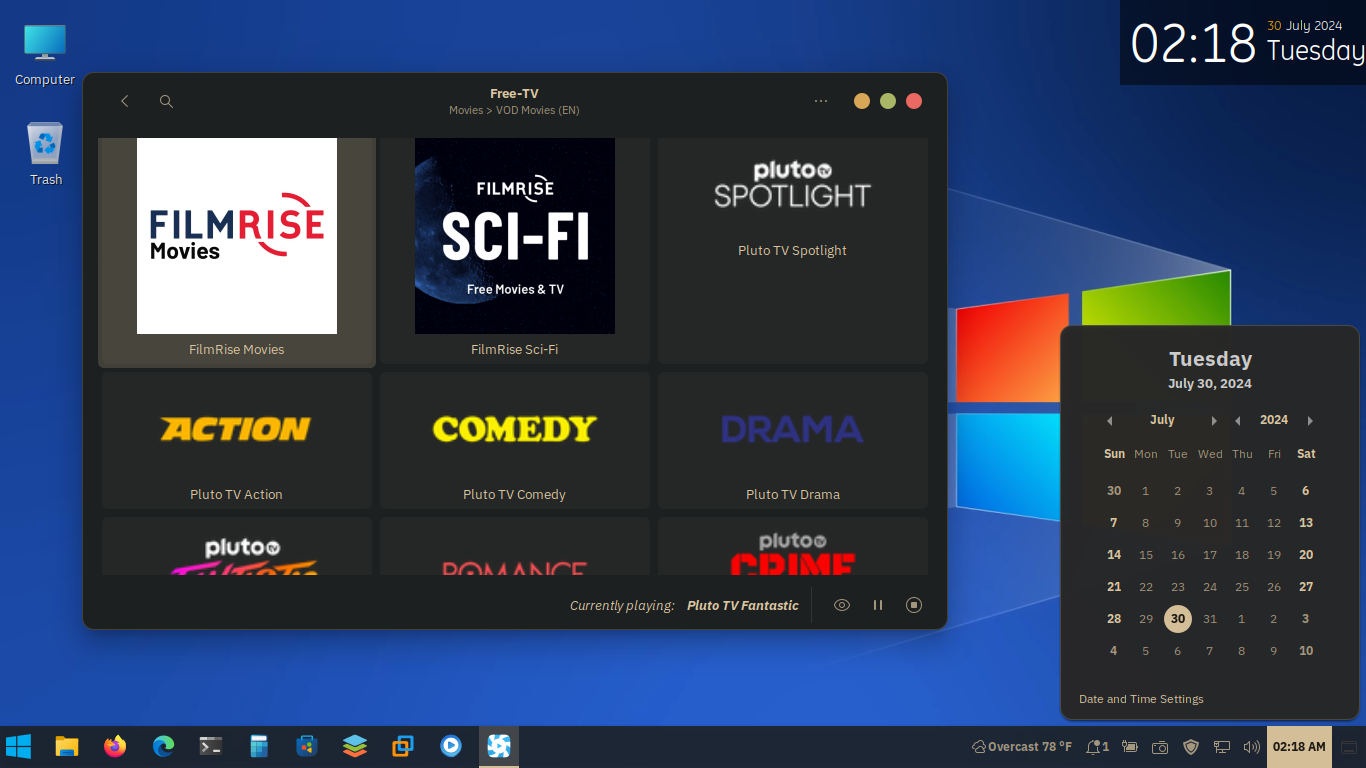This screenshot has height=768, width=1366.
Task: Open the Pluto TV Drama channel
Action: click(x=793, y=441)
